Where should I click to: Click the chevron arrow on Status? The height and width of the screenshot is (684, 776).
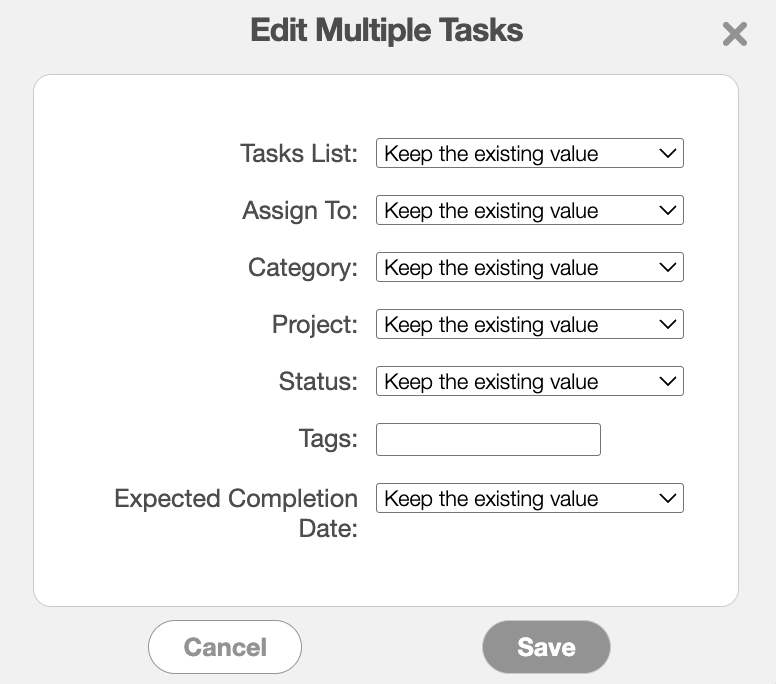click(668, 381)
